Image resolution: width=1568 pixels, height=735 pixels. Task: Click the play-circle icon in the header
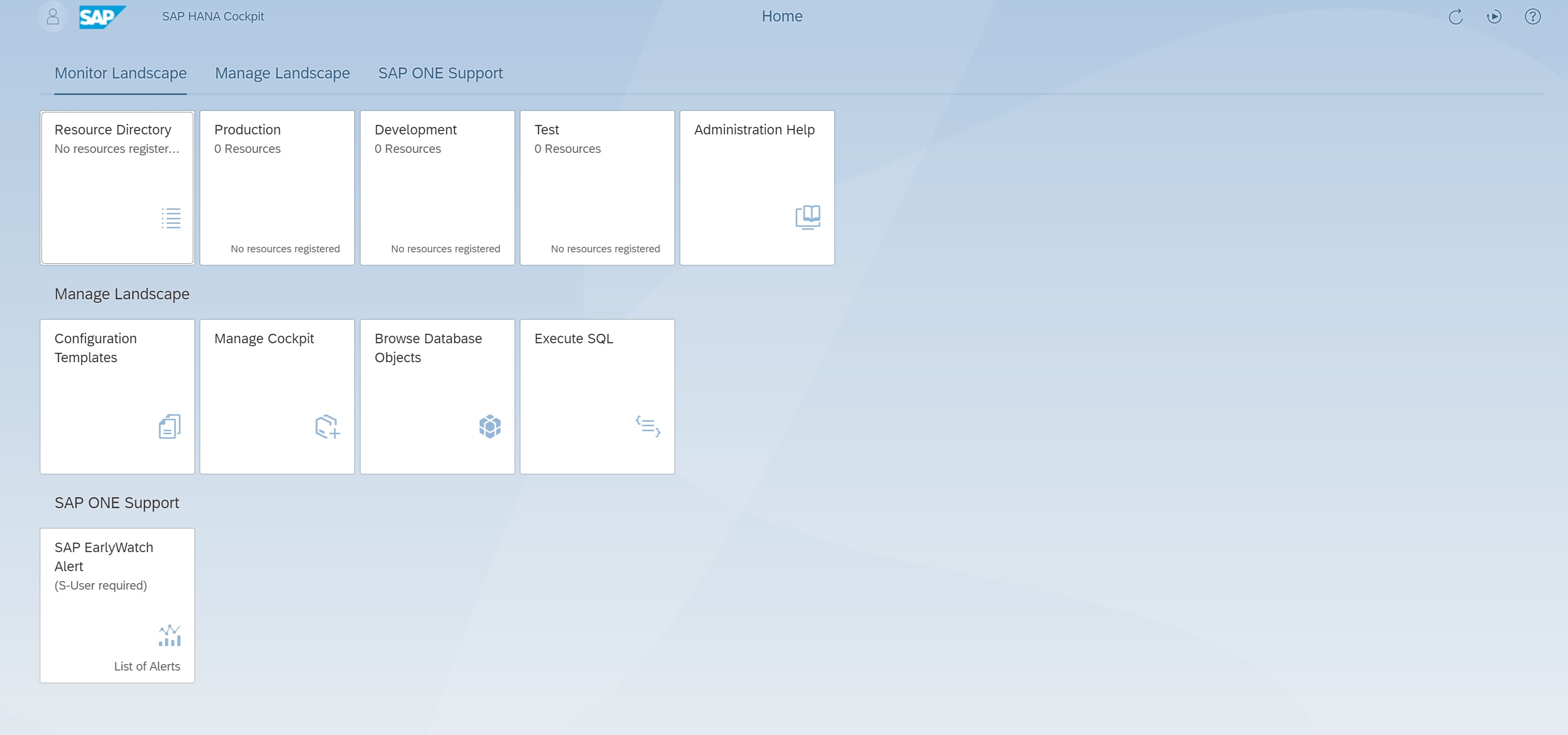click(1494, 16)
